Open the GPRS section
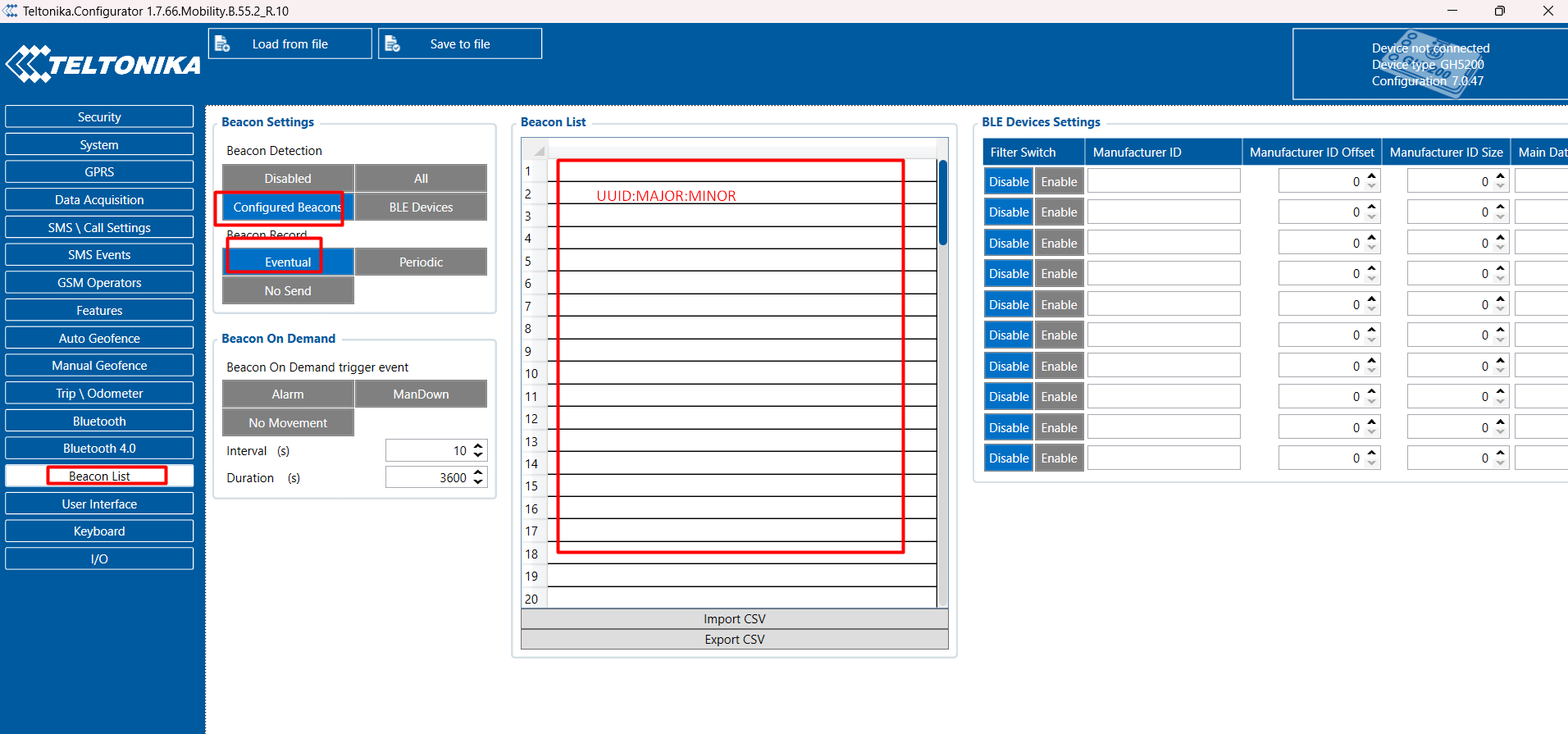 [x=99, y=171]
